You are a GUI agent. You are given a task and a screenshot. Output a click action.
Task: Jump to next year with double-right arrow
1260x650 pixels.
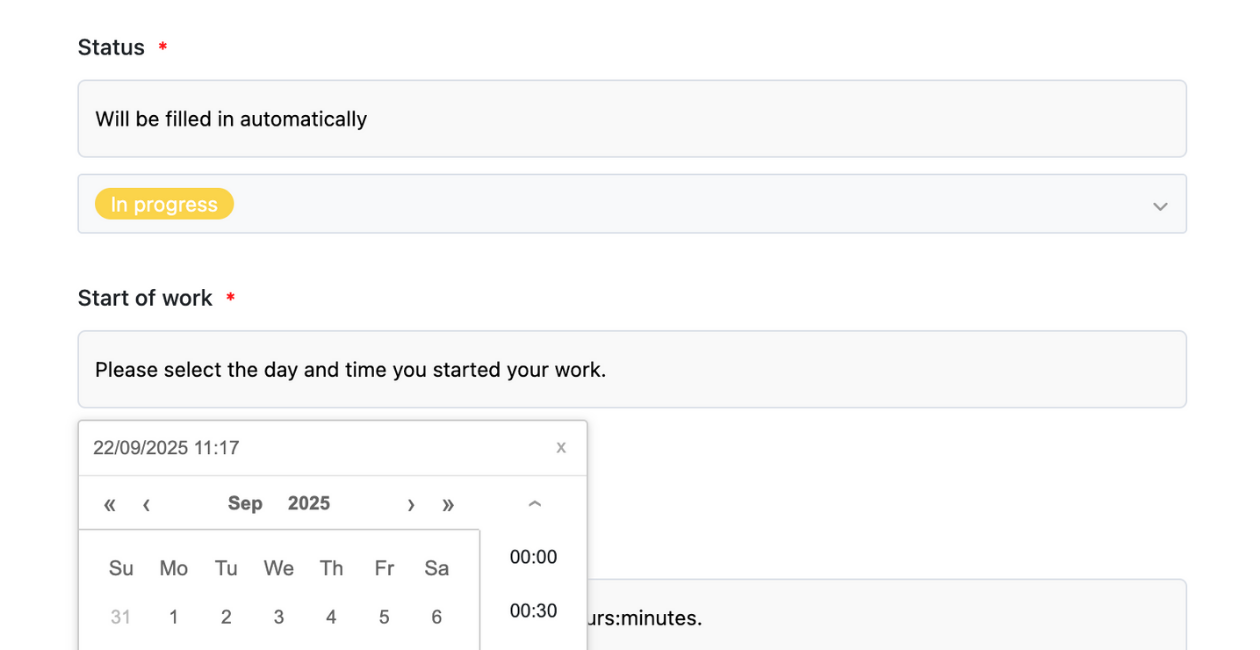coord(448,504)
